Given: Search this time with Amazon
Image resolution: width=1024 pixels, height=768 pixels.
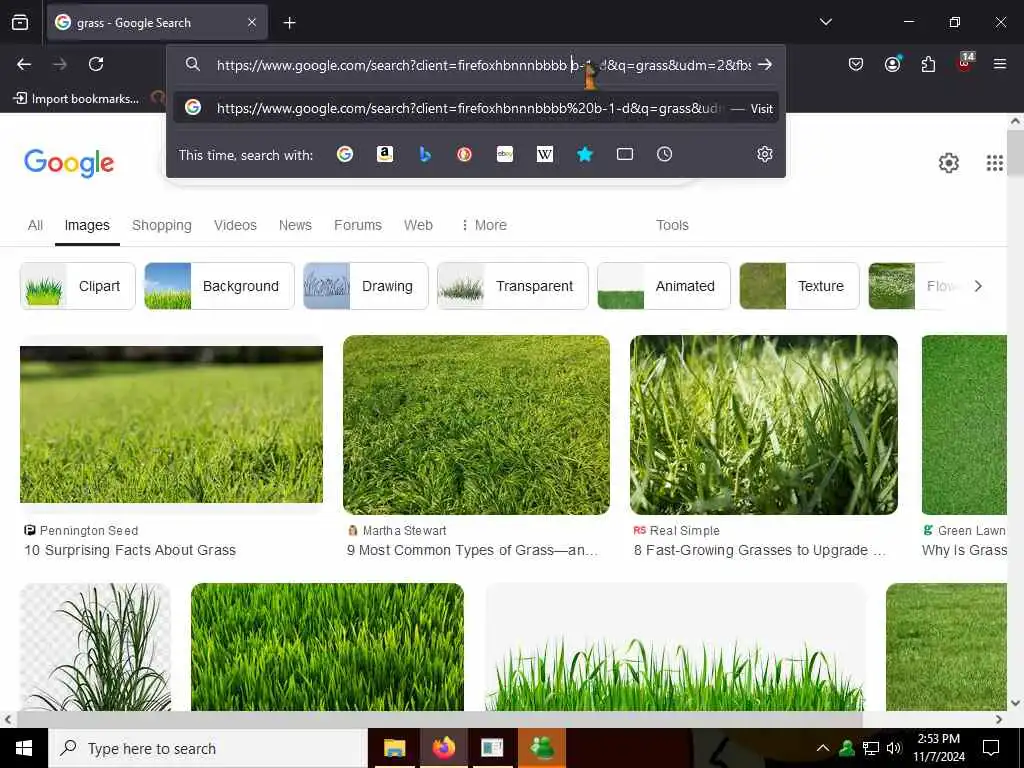Looking at the screenshot, I should 385,154.
